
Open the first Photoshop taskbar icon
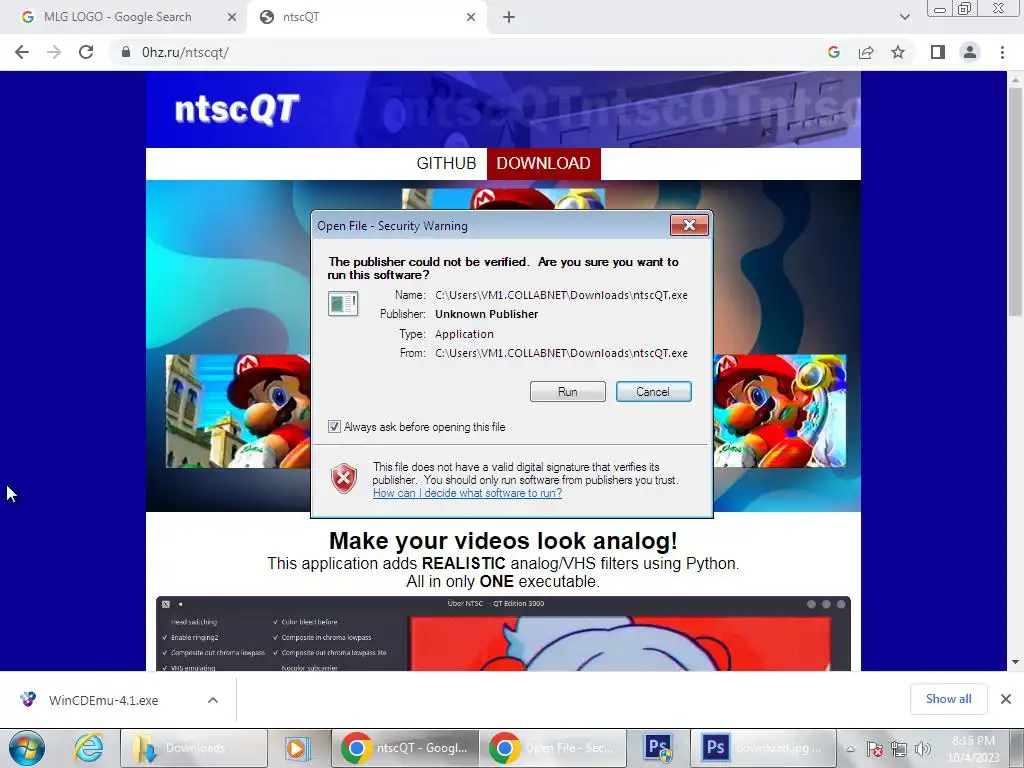(x=658, y=748)
